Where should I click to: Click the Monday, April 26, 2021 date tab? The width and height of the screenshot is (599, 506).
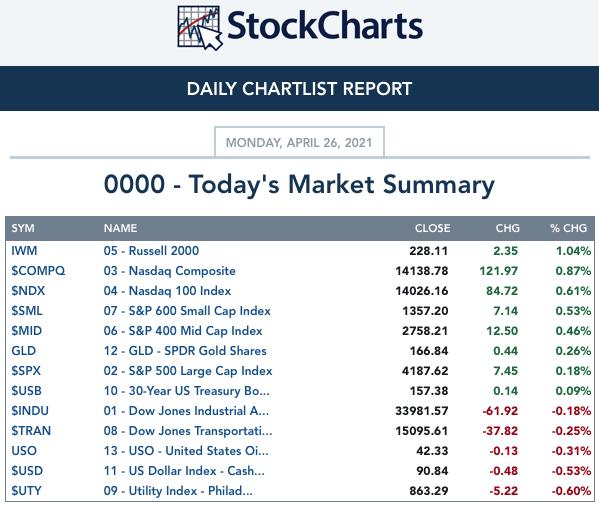point(300,142)
